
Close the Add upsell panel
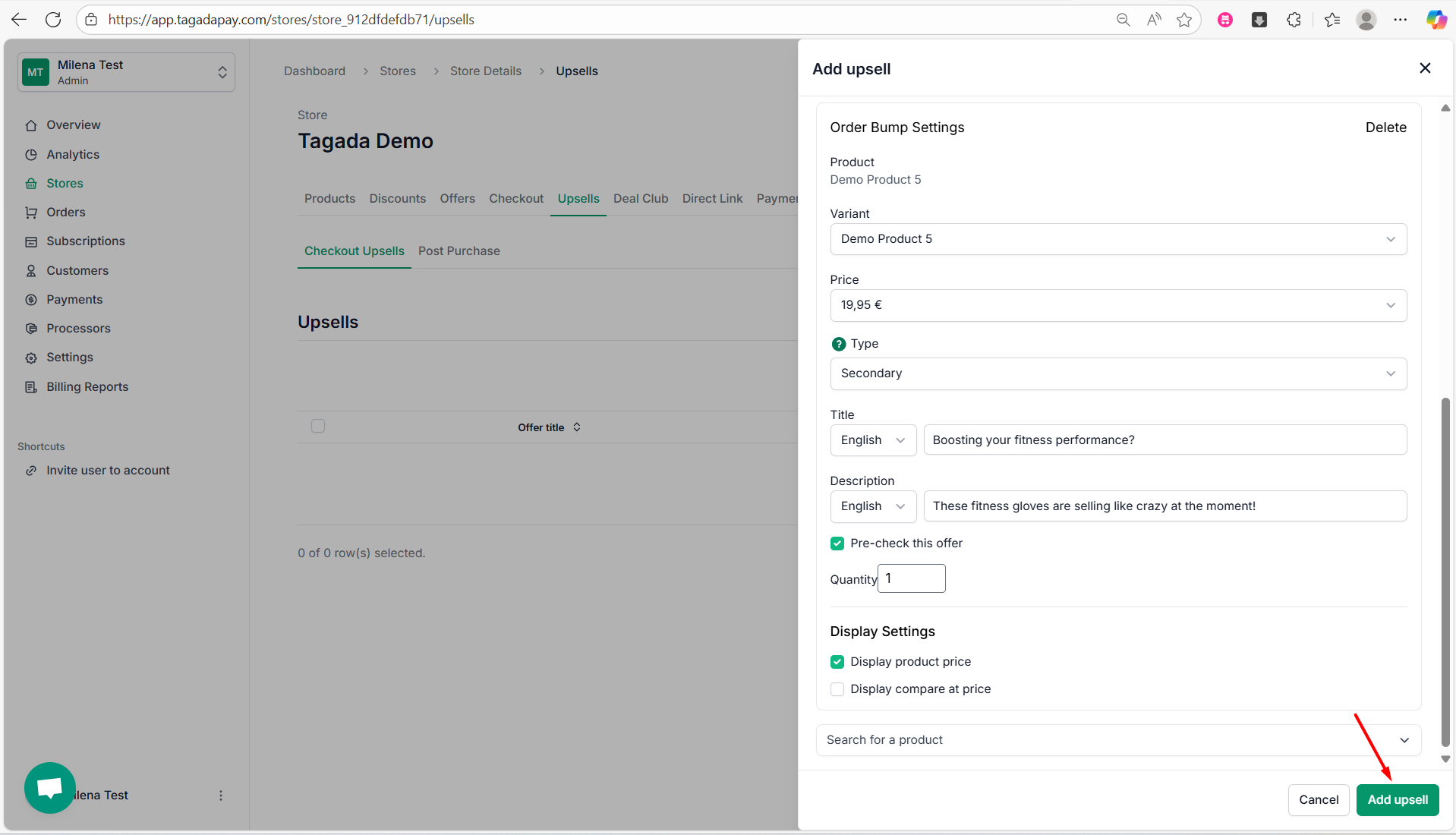pos(1425,68)
